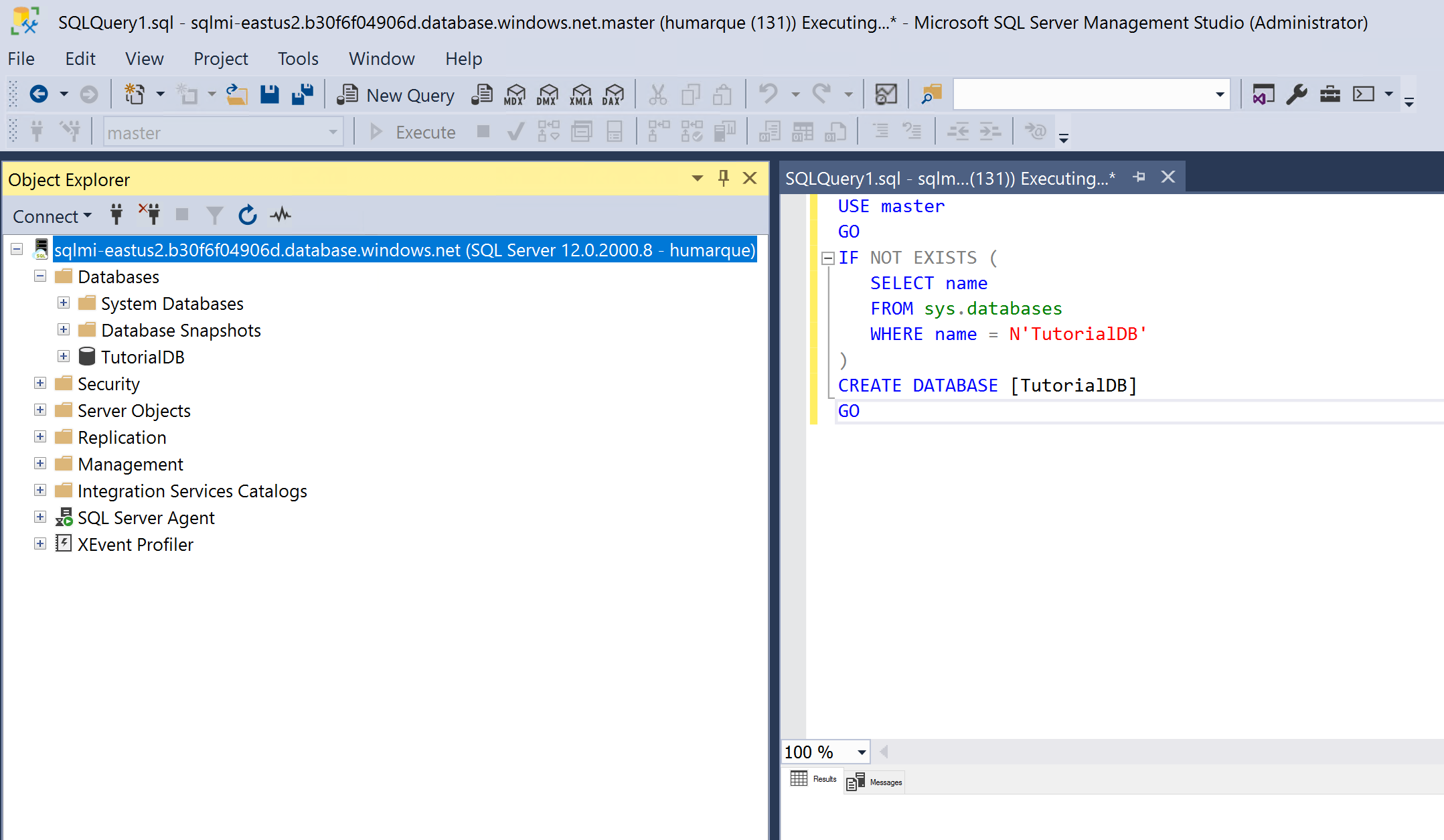
Task: Click the Disconnect icon in Object Explorer
Action: pos(149,215)
